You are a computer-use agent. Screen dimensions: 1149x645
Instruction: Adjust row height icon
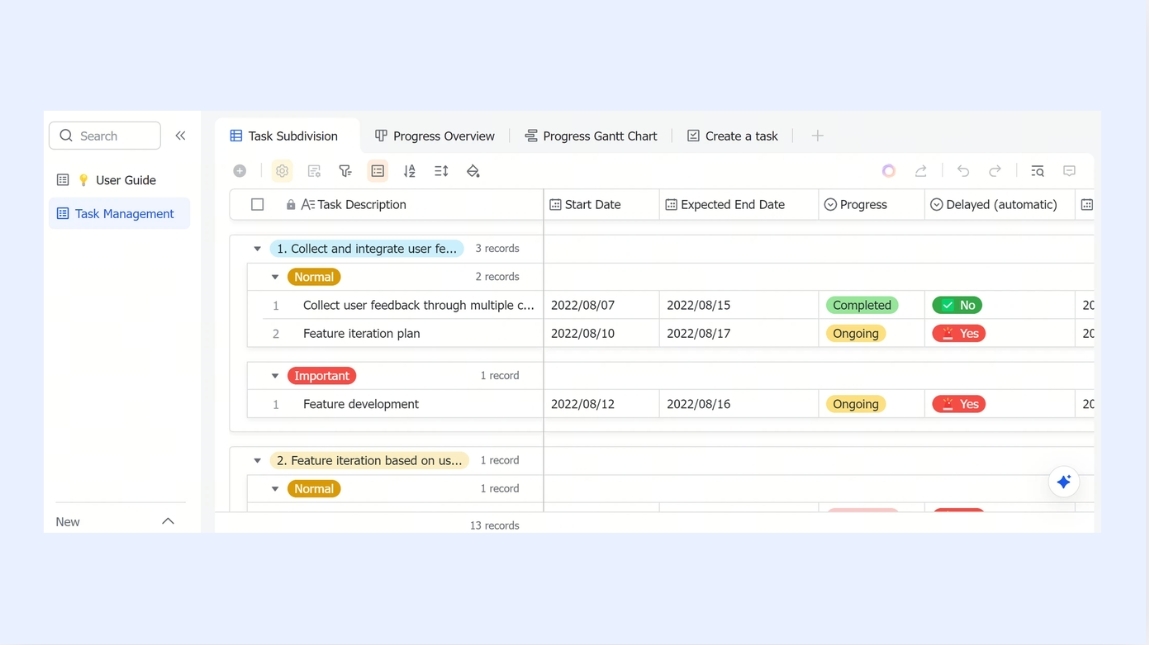point(441,171)
